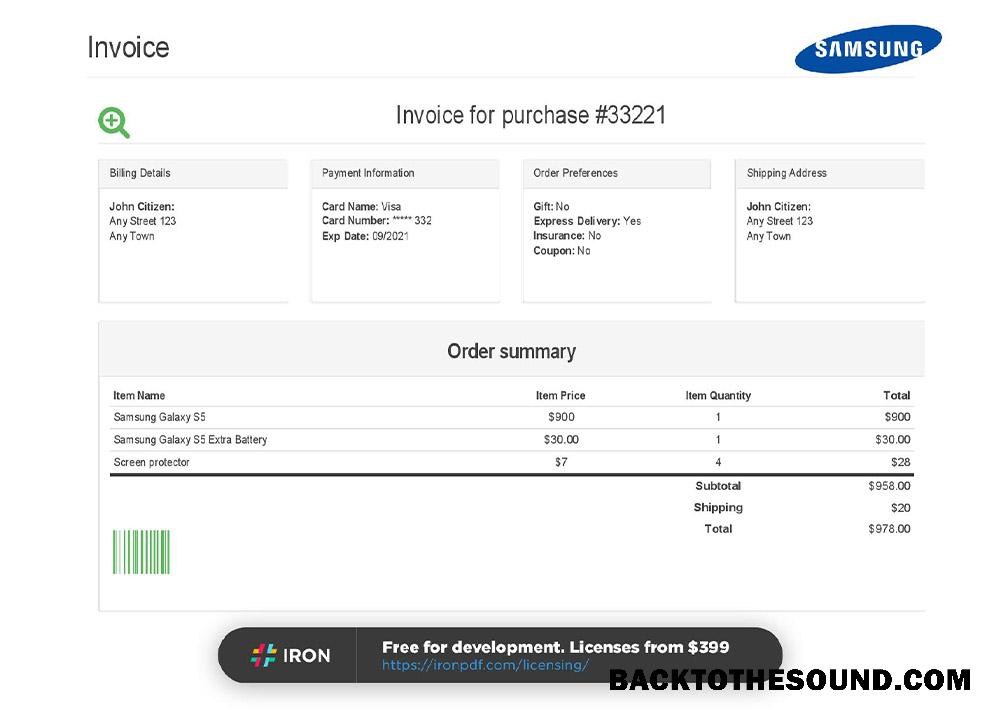Screen dimensions: 1000x720
Task: Click the green barcode image
Action: (x=141, y=552)
